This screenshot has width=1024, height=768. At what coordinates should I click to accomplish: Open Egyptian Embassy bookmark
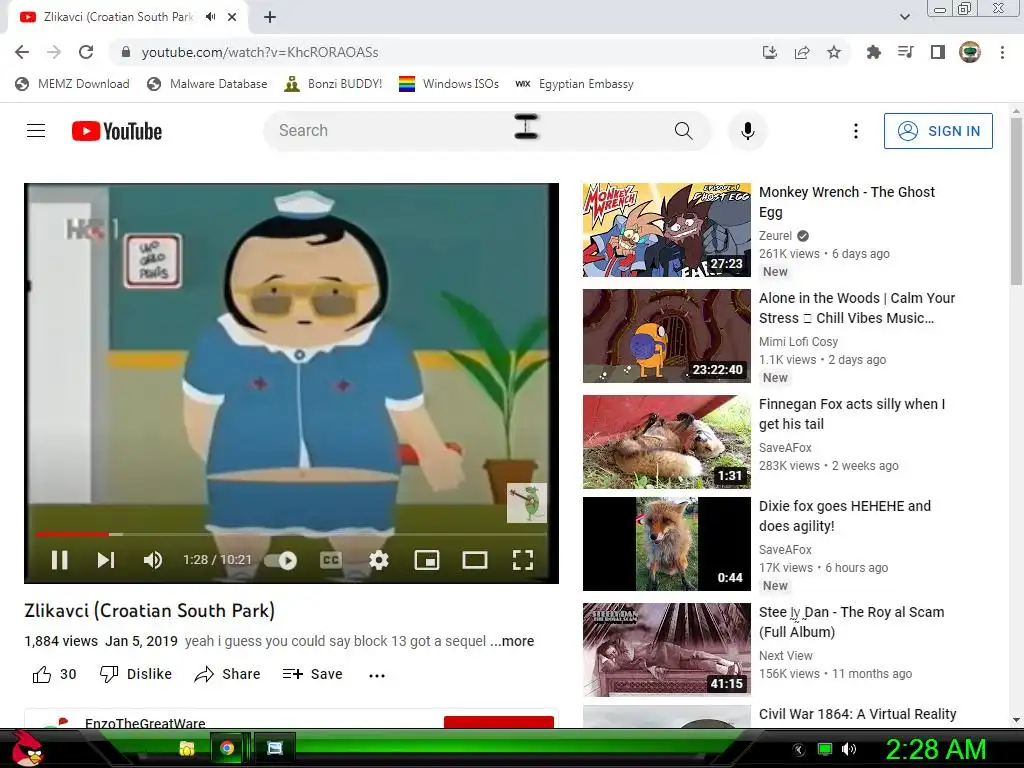(x=575, y=84)
